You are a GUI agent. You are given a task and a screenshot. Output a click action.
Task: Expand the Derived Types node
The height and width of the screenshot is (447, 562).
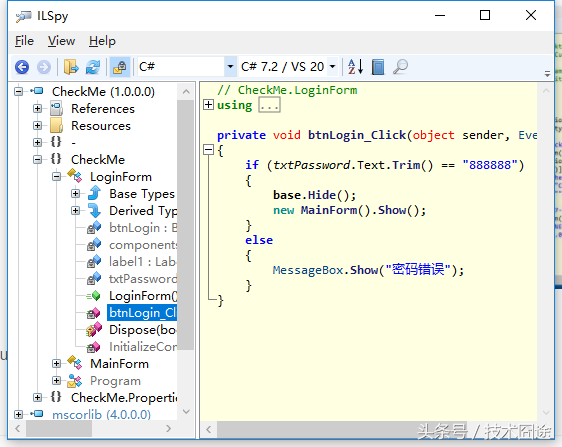76,211
